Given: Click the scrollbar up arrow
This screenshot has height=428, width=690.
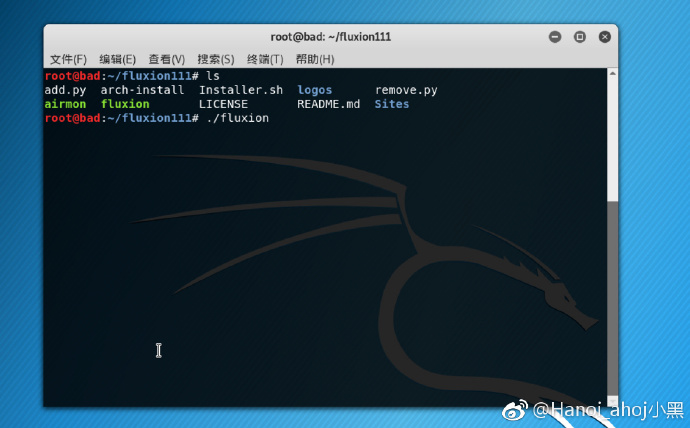Looking at the screenshot, I should 613,74.
